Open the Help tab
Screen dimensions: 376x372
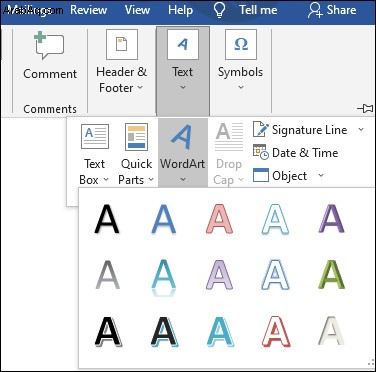(x=180, y=10)
